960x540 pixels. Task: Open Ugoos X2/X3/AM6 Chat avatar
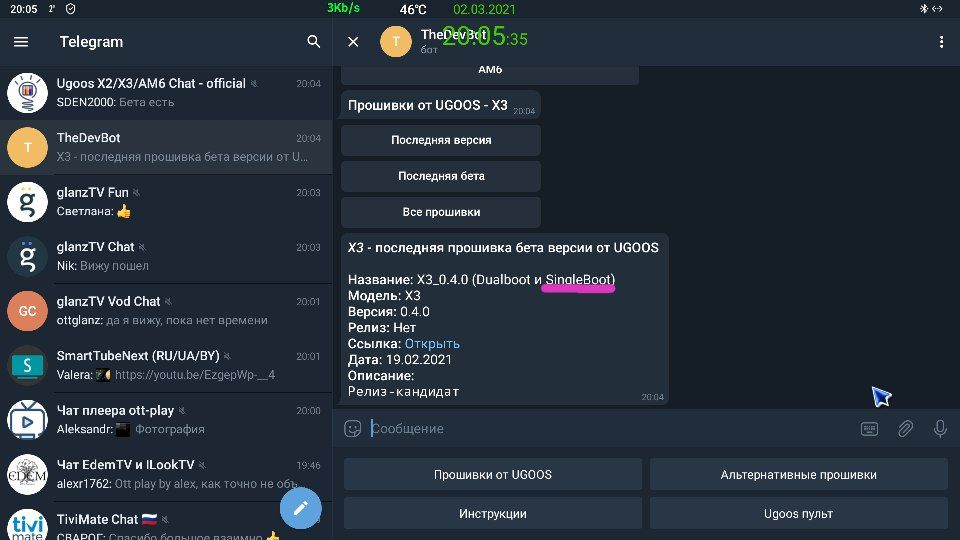(27, 92)
